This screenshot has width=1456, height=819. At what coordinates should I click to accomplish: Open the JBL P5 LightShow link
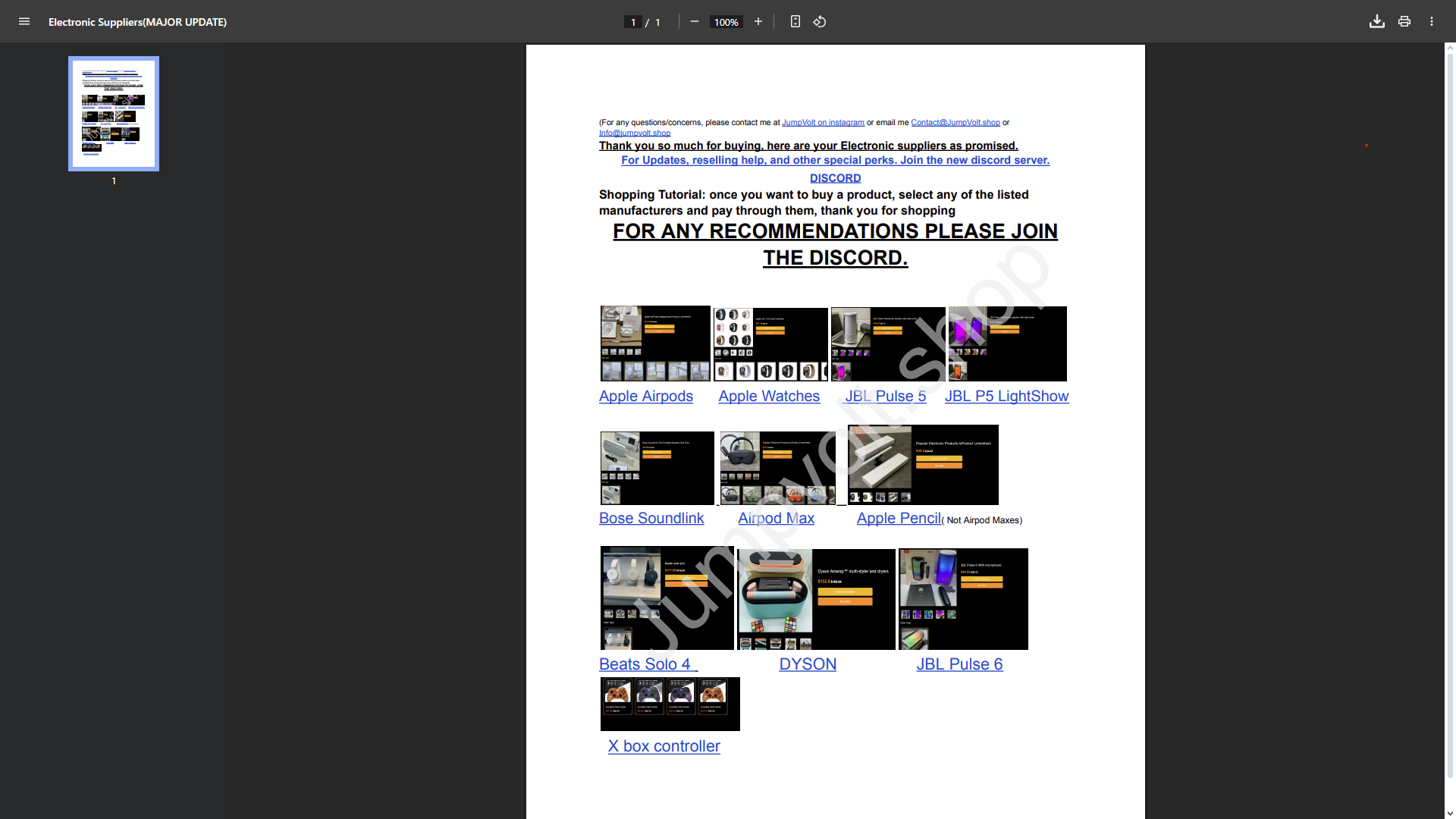[1006, 396]
